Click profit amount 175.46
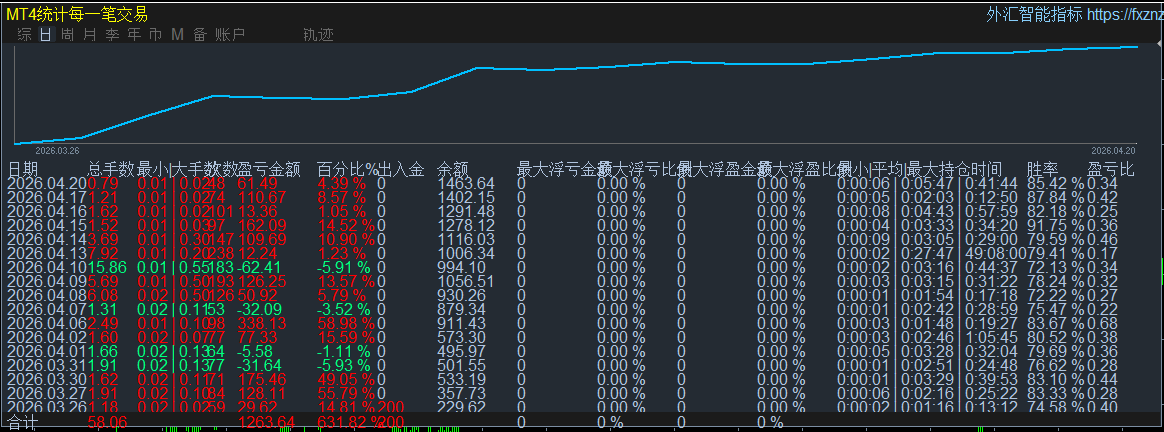 [x=262, y=380]
